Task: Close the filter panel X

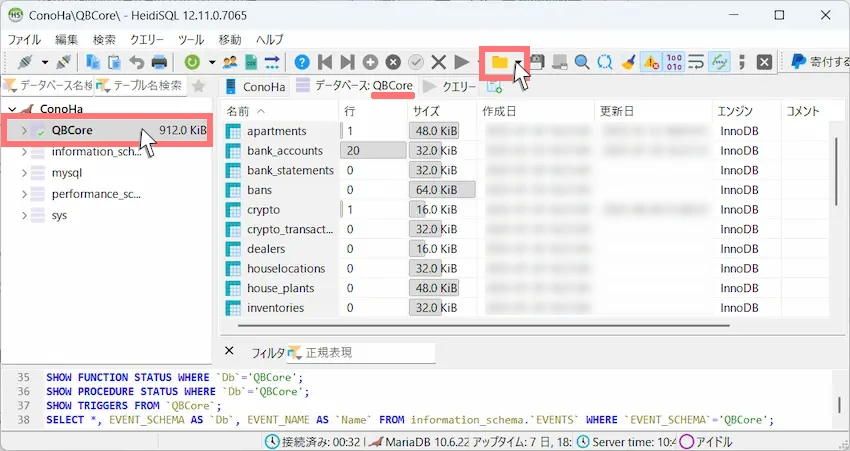Action: pyautogui.click(x=229, y=351)
